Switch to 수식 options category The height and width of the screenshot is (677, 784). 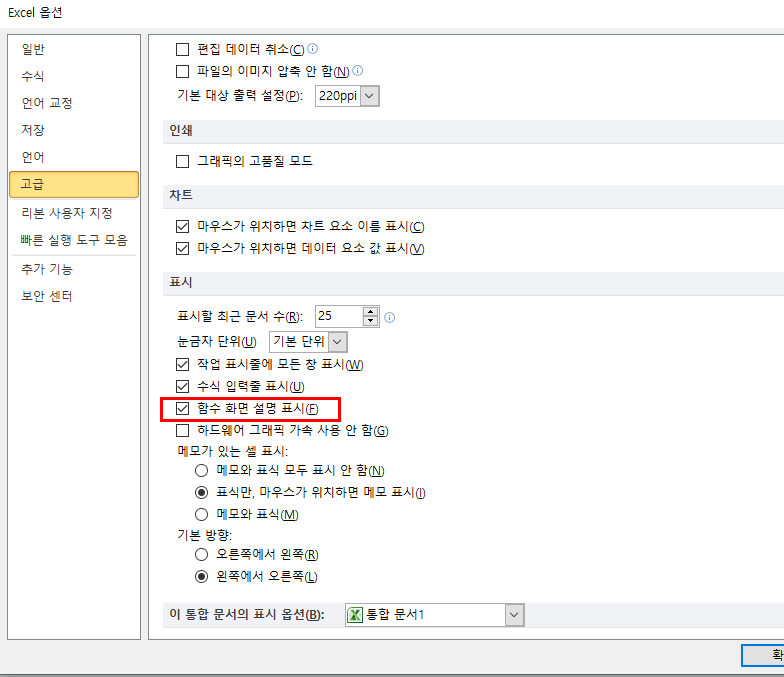(x=33, y=76)
